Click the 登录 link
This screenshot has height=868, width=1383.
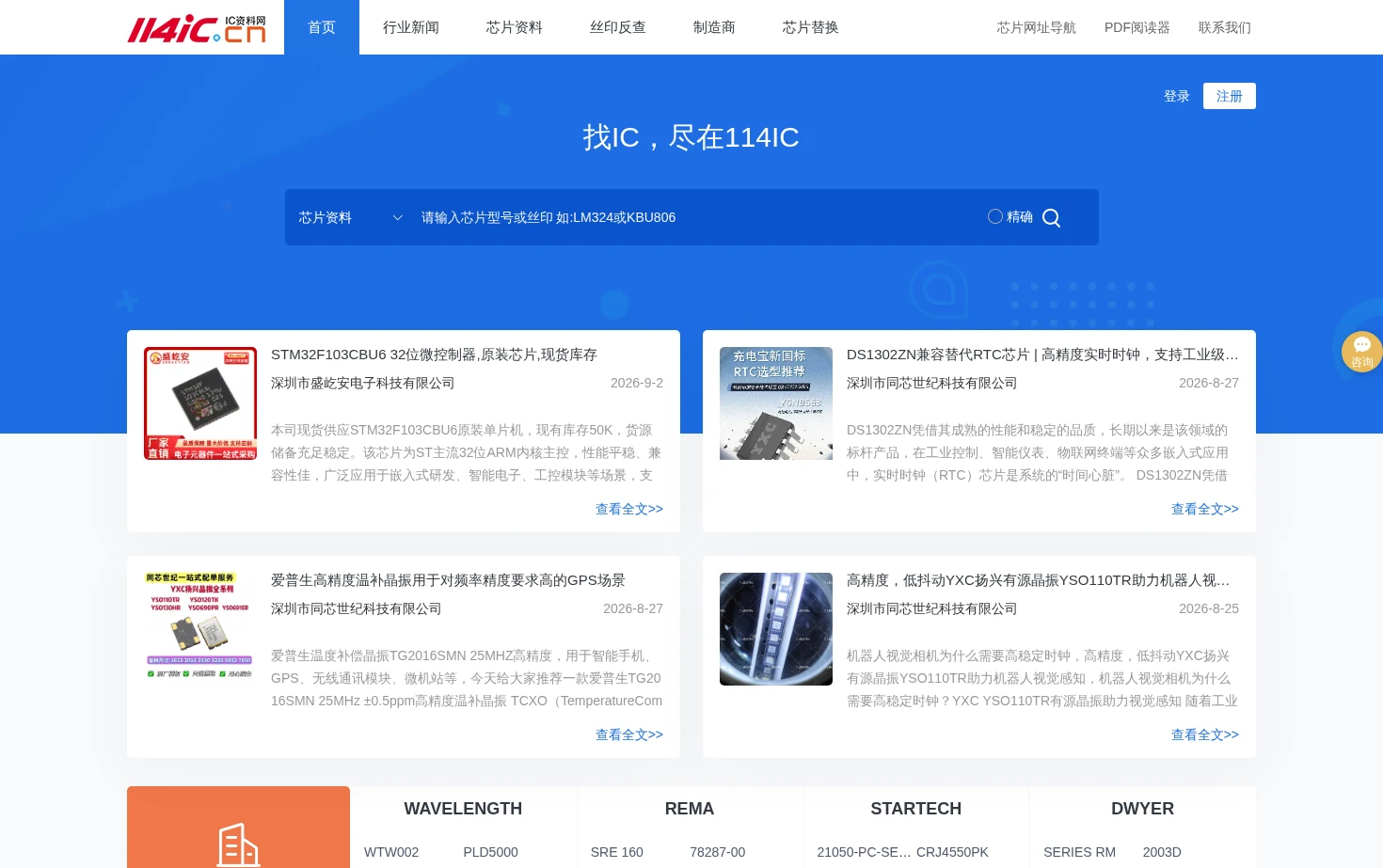(x=1177, y=96)
